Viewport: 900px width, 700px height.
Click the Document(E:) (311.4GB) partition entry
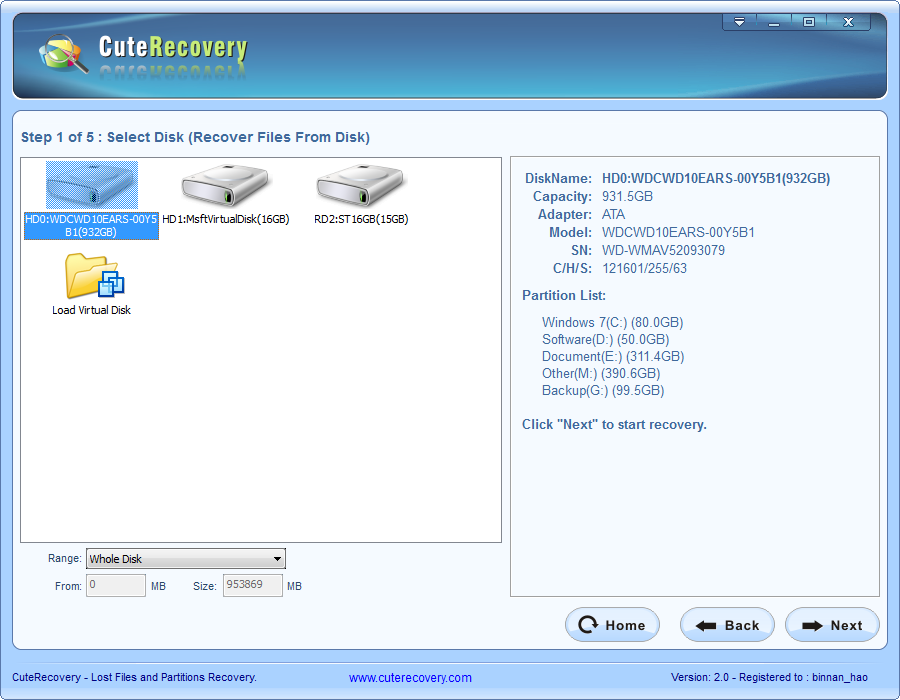tap(613, 356)
